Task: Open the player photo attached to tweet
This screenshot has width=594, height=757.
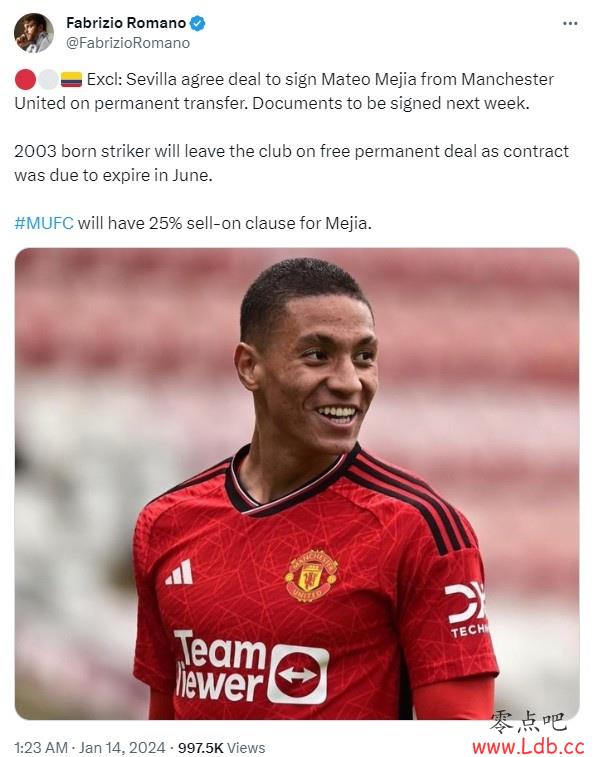Action: [x=297, y=483]
